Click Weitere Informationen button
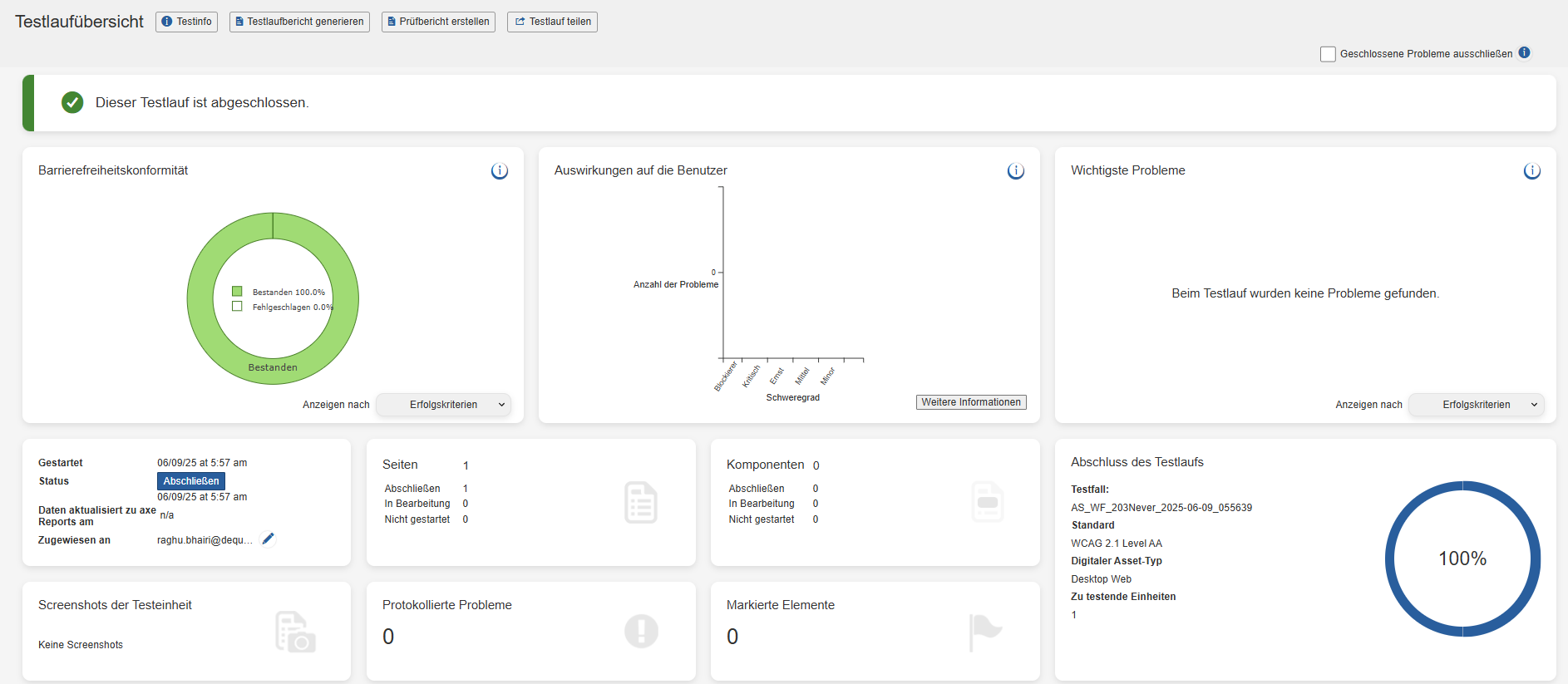This screenshot has height=684, width=1568. (971, 402)
